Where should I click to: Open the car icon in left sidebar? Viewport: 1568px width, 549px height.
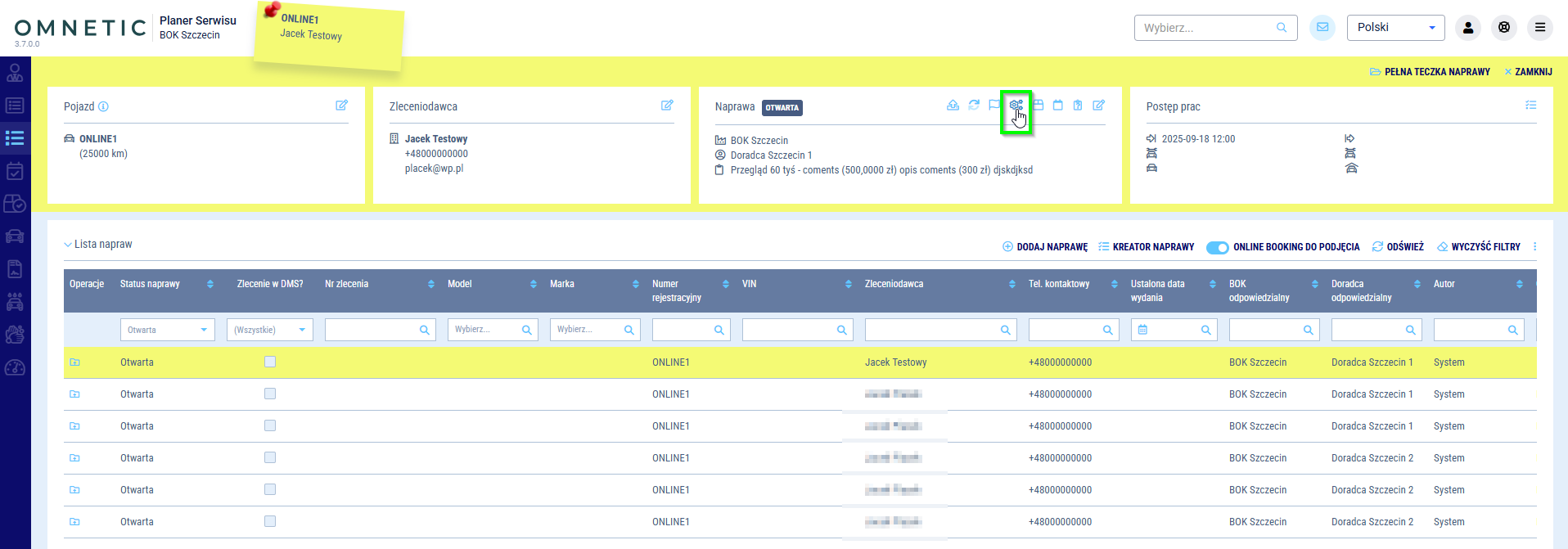click(x=15, y=236)
